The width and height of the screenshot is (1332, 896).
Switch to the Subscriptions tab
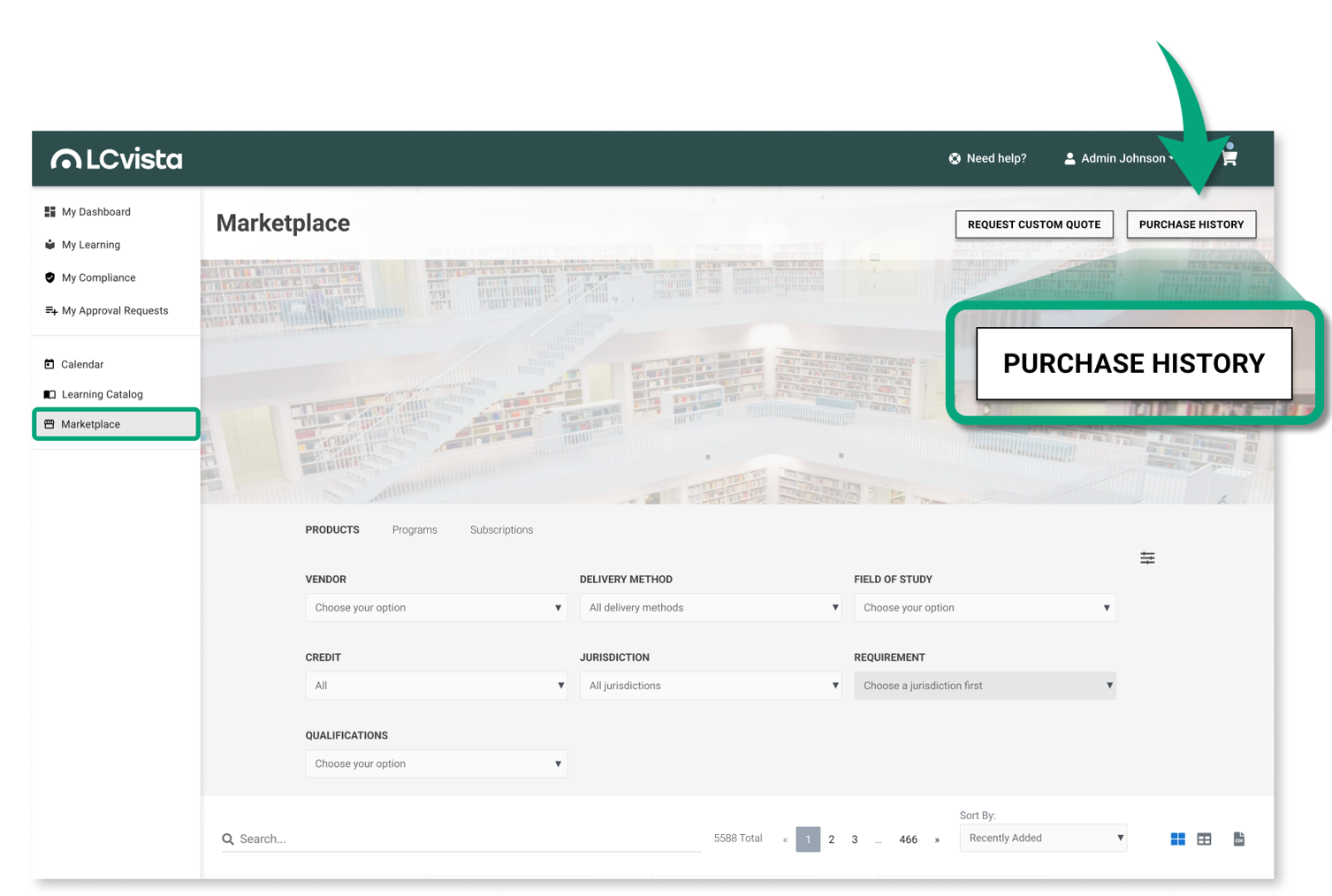(501, 530)
